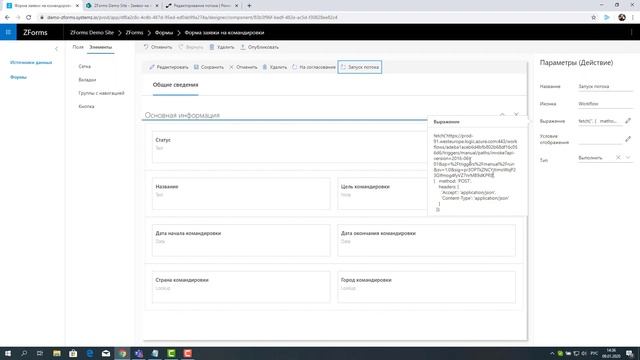Click the Запуск потока button

(360, 67)
